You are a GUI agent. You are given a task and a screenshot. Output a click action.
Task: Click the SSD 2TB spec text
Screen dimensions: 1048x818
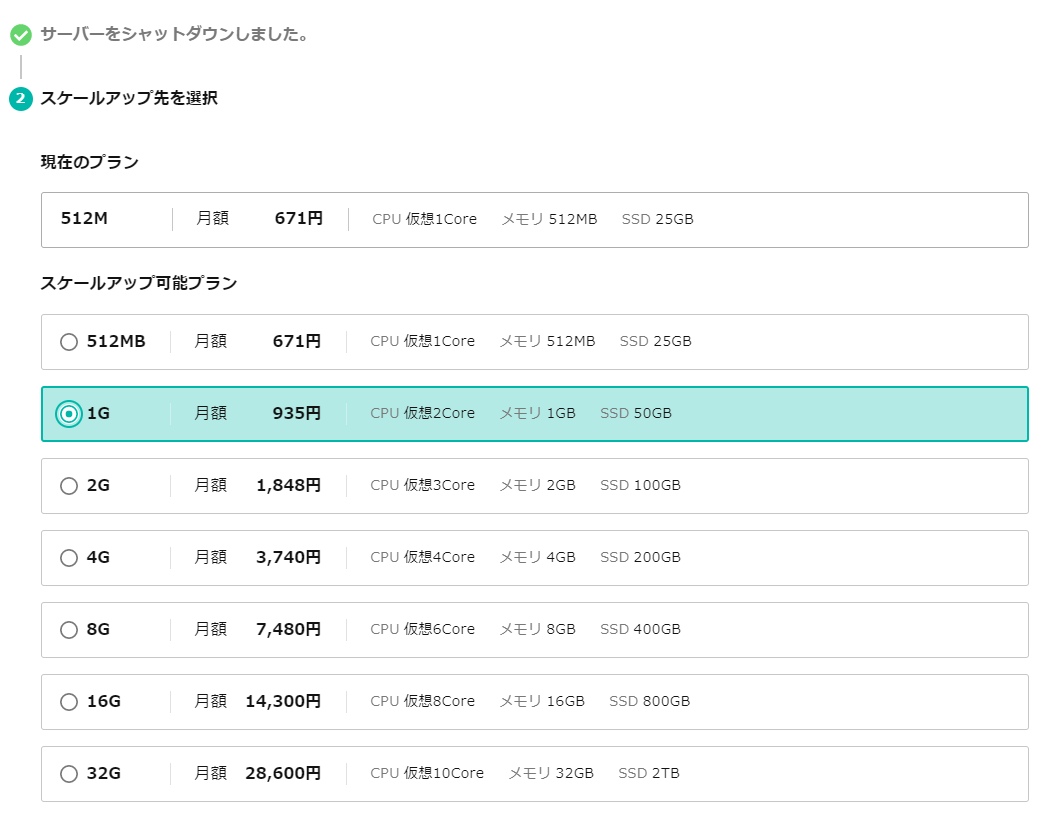point(648,774)
